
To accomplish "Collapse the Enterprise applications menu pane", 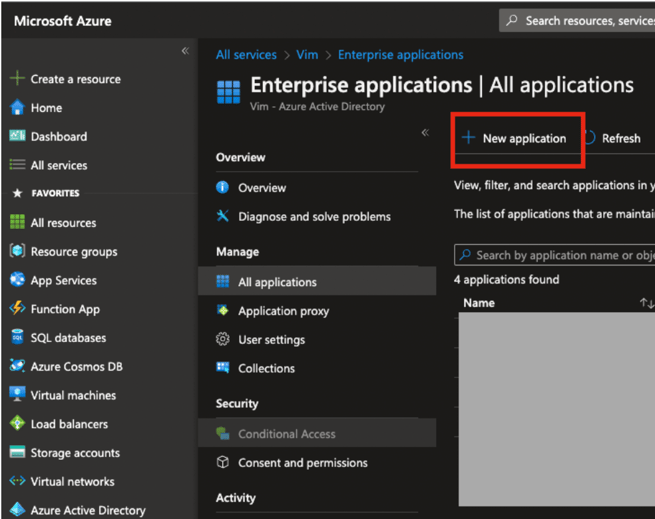I will (x=425, y=133).
